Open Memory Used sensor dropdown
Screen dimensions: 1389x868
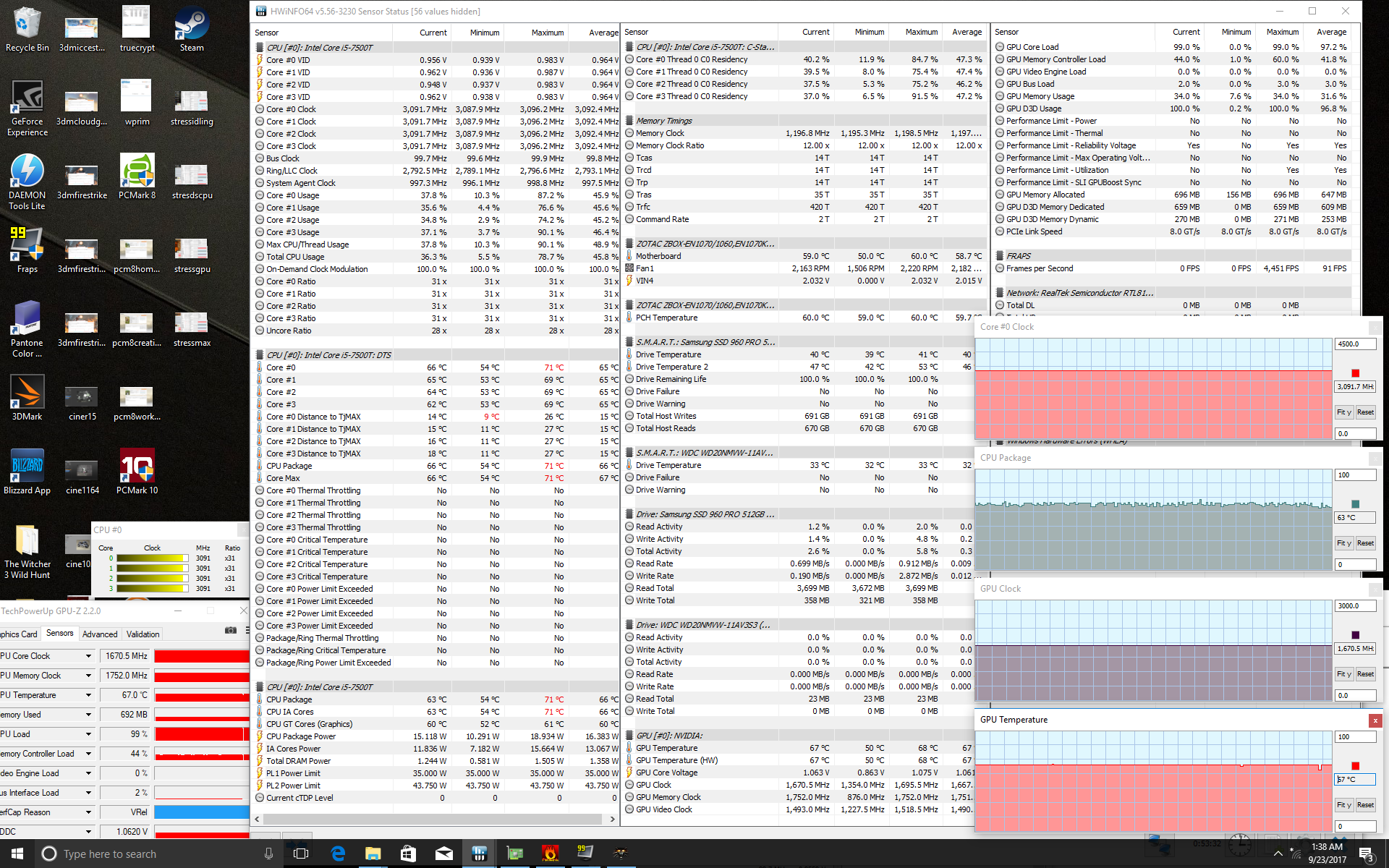(x=88, y=715)
